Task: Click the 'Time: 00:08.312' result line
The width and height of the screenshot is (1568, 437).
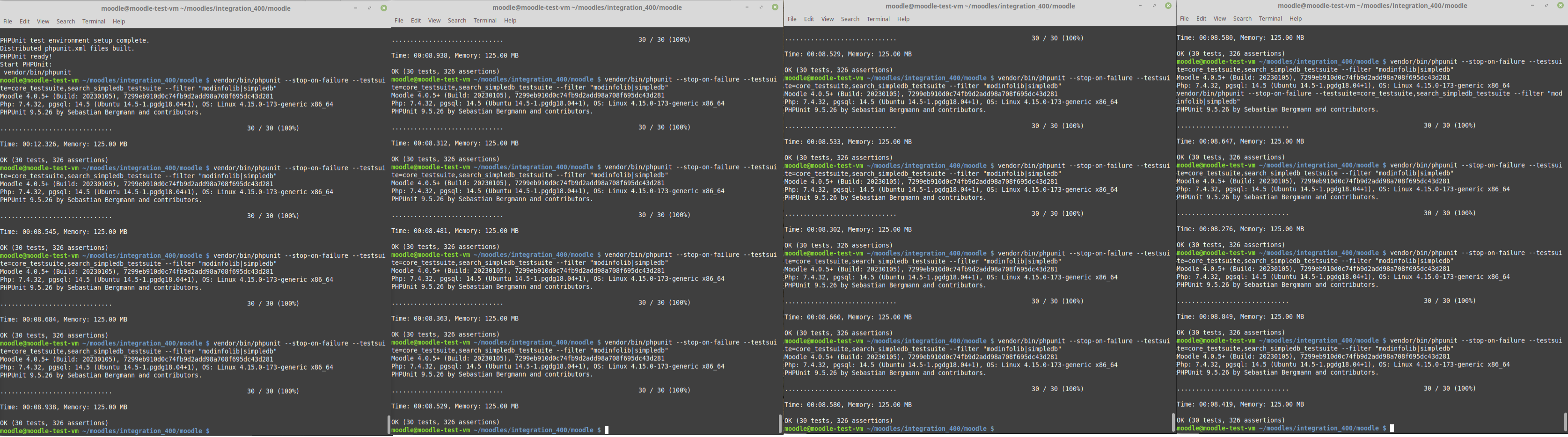Action: point(455,144)
